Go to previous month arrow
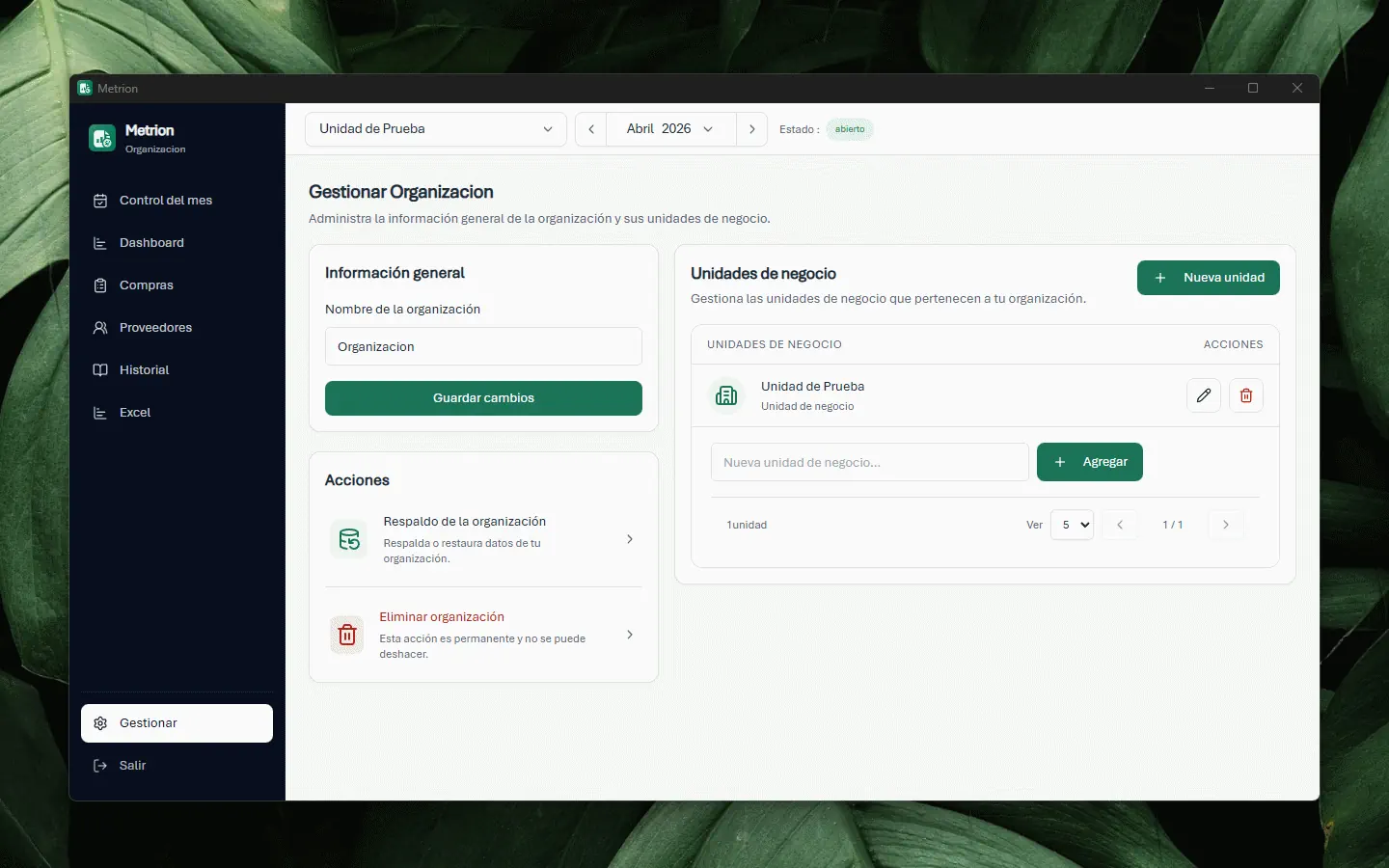1389x868 pixels. (x=591, y=129)
